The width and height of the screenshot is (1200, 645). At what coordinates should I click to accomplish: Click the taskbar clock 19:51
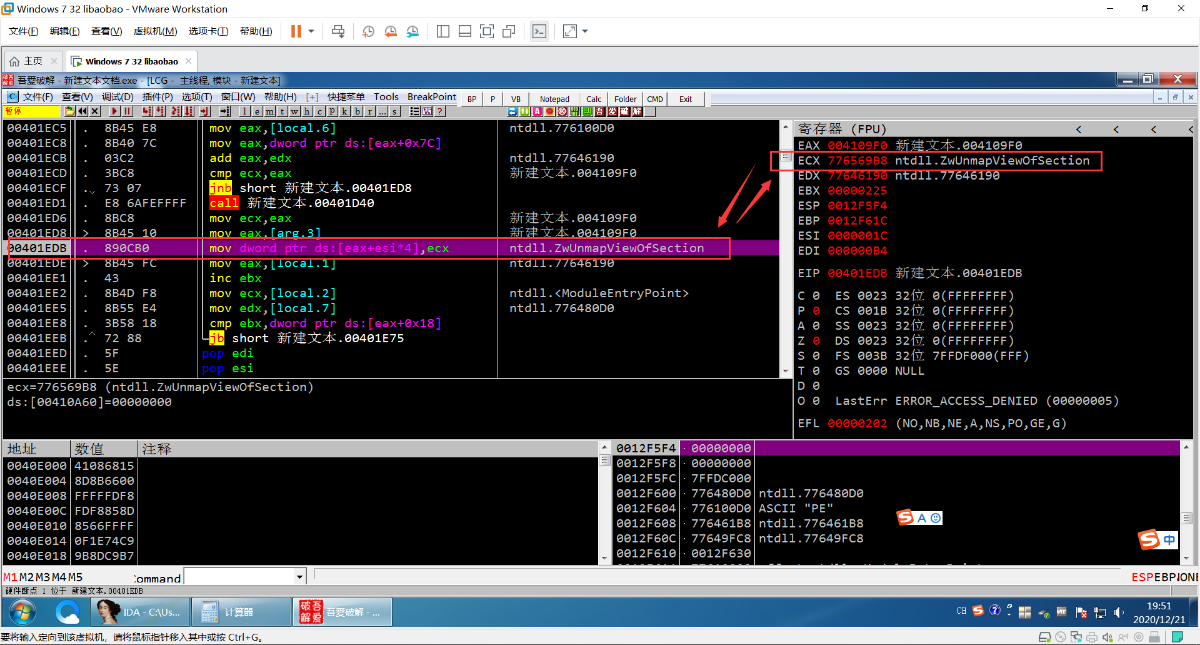1158,606
